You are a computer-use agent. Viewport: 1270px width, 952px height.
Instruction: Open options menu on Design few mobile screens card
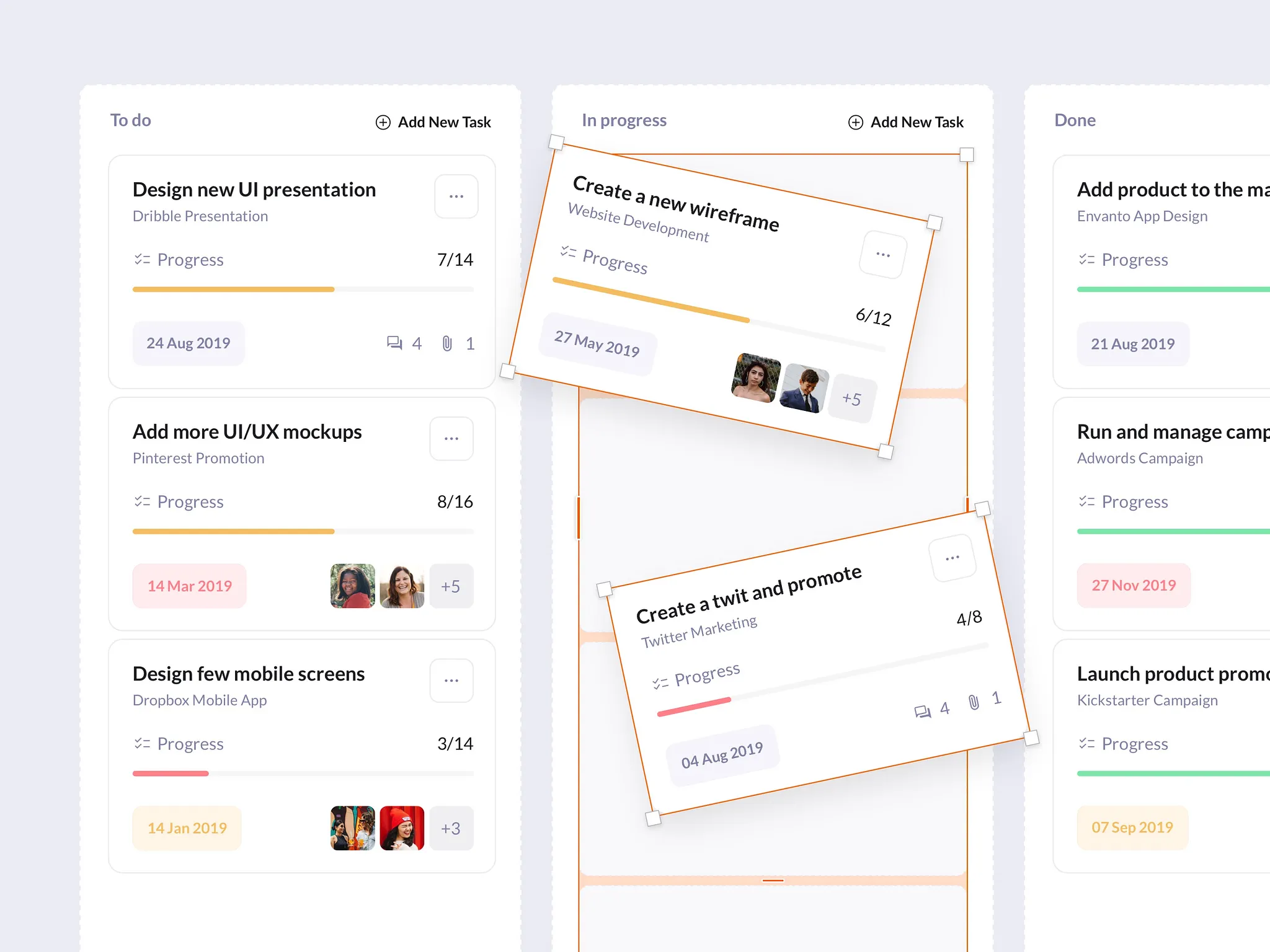click(x=451, y=681)
